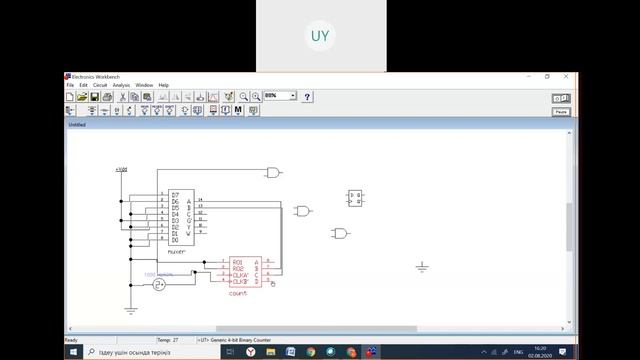Screen dimensions: 640x360
Task: Open Yandex browser from the taskbar
Action: (x=251, y=352)
